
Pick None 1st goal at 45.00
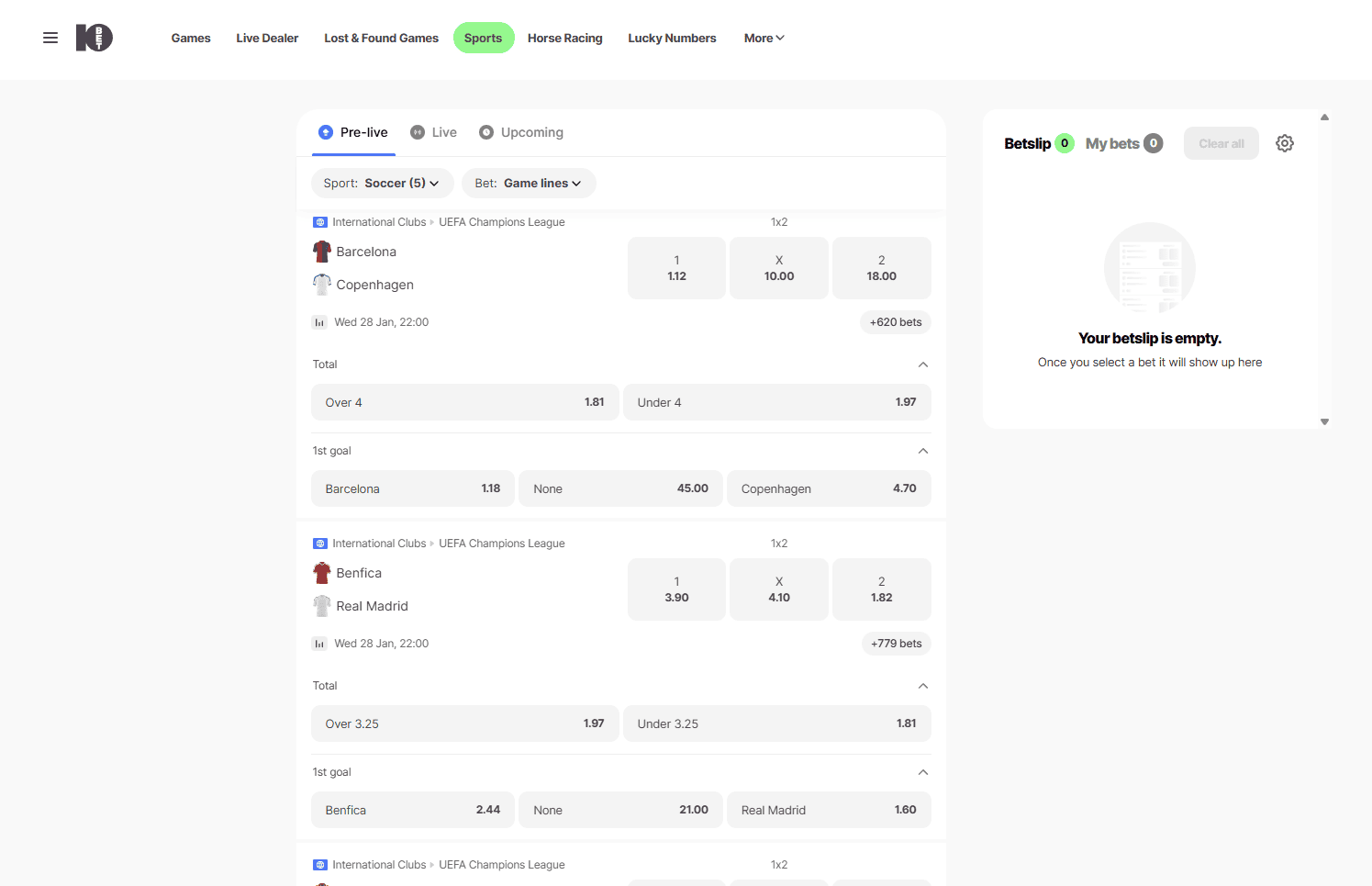(x=621, y=488)
